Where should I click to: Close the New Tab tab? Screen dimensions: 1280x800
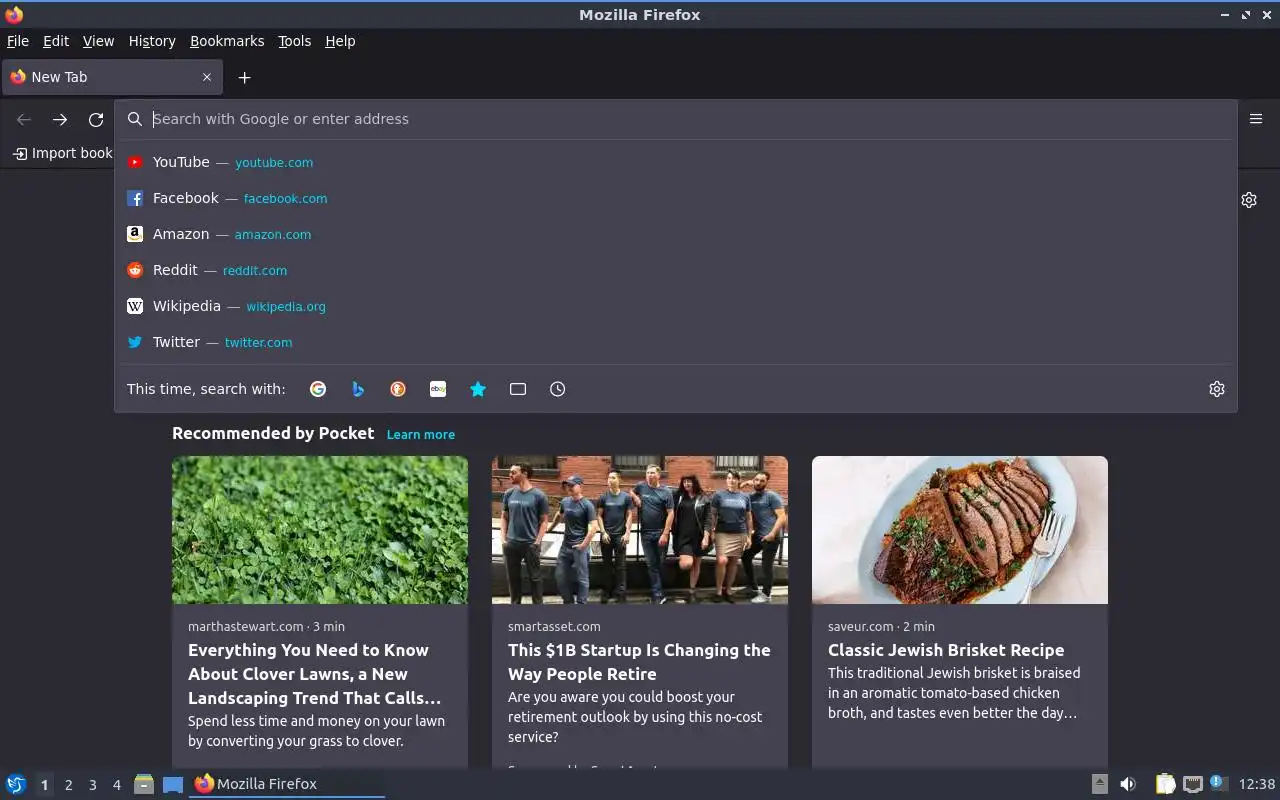tap(207, 77)
